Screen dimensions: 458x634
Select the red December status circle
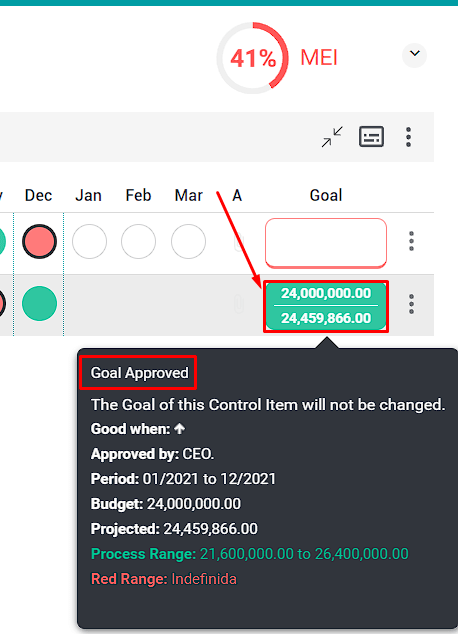(x=39, y=241)
